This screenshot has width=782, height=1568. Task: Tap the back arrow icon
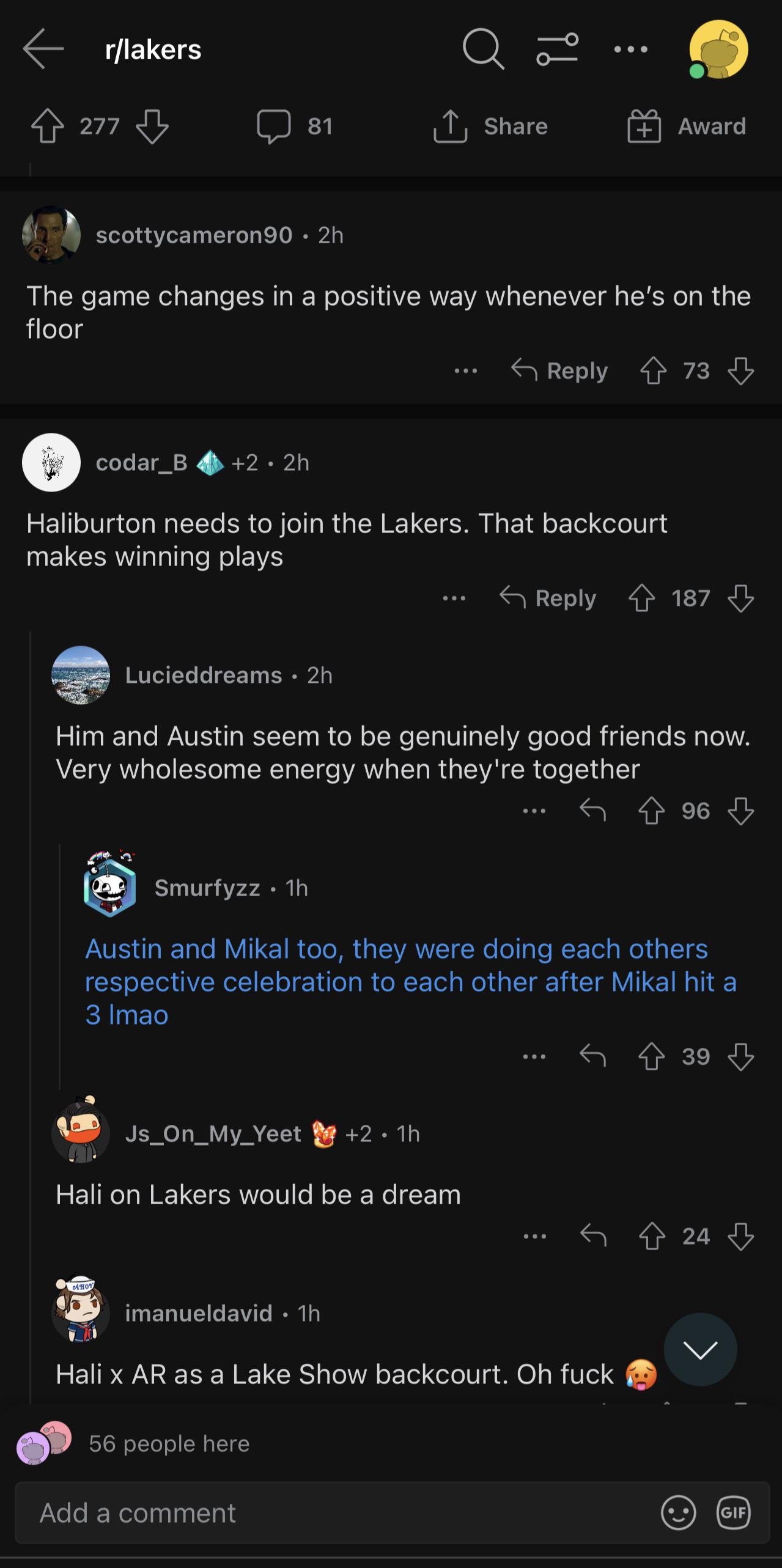tap(43, 49)
